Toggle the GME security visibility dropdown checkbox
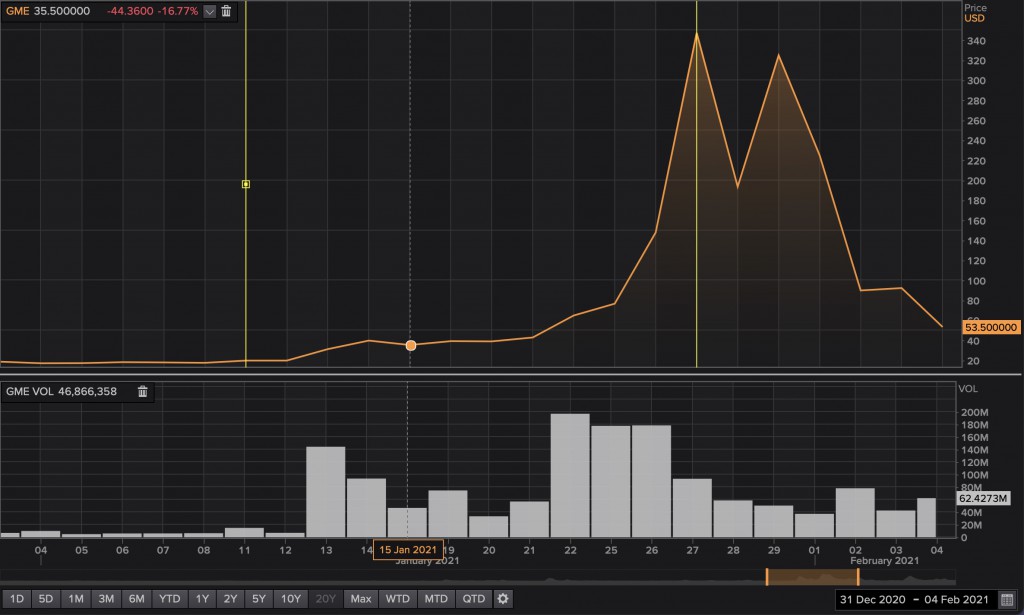 pyautogui.click(x=207, y=11)
